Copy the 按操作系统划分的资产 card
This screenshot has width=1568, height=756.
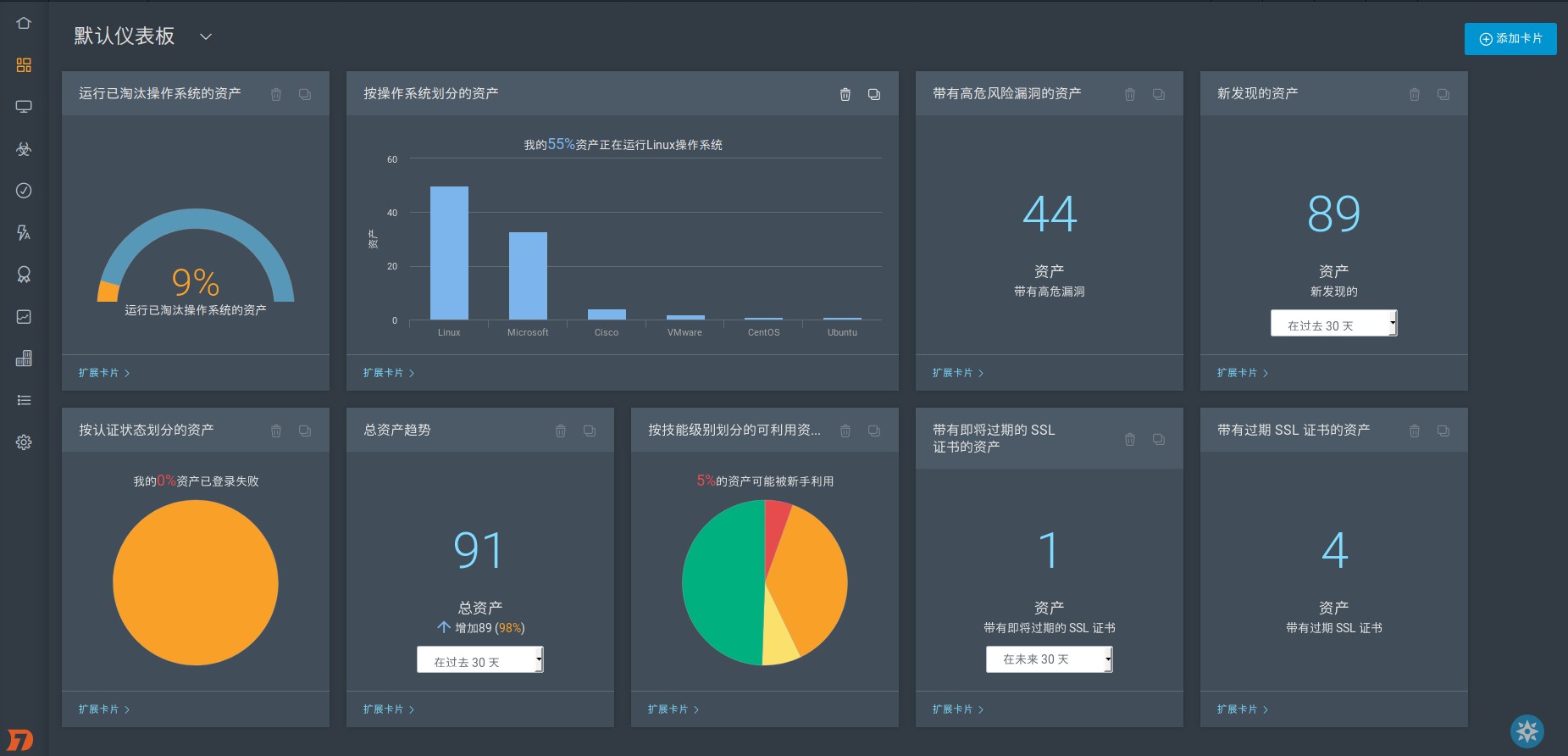tap(874, 94)
